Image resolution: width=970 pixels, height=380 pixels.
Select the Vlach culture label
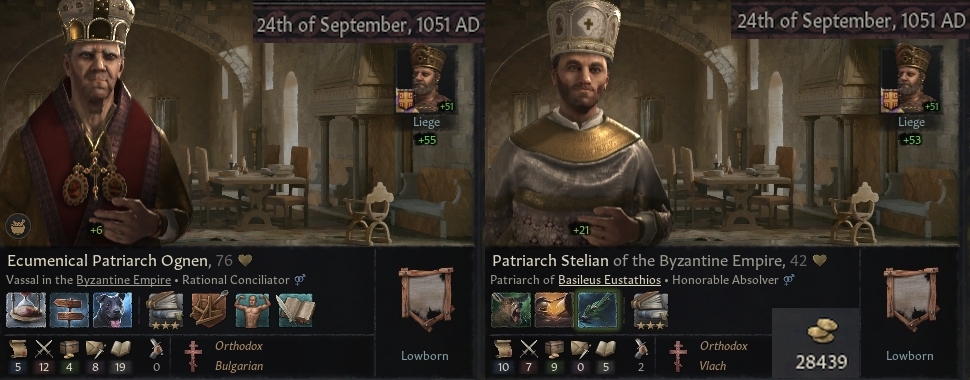tap(712, 366)
